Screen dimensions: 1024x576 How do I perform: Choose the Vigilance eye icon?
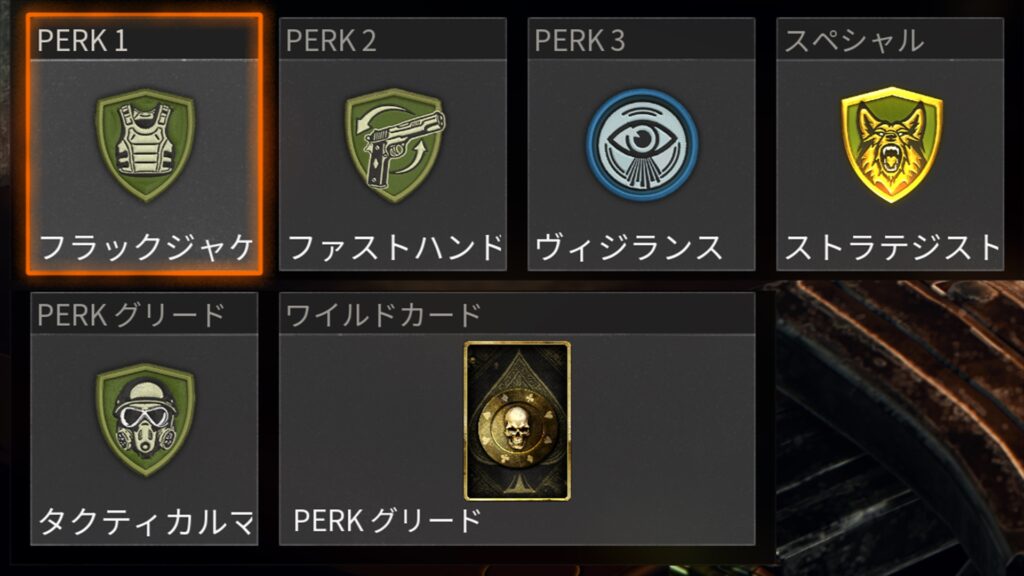pos(642,144)
